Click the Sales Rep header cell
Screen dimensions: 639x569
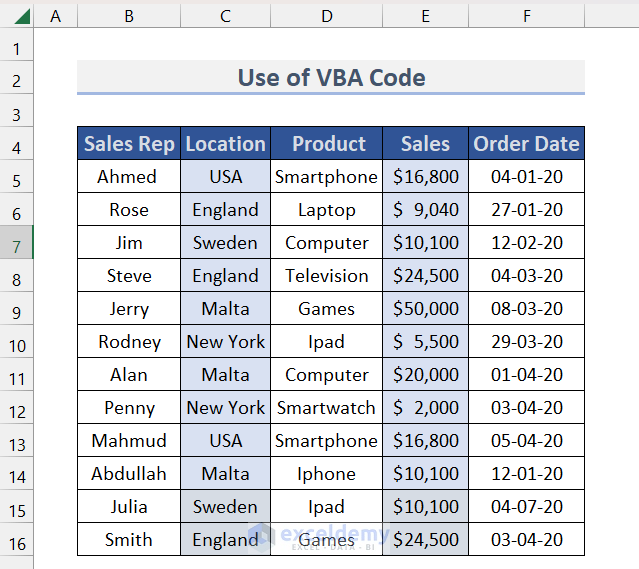point(129,144)
